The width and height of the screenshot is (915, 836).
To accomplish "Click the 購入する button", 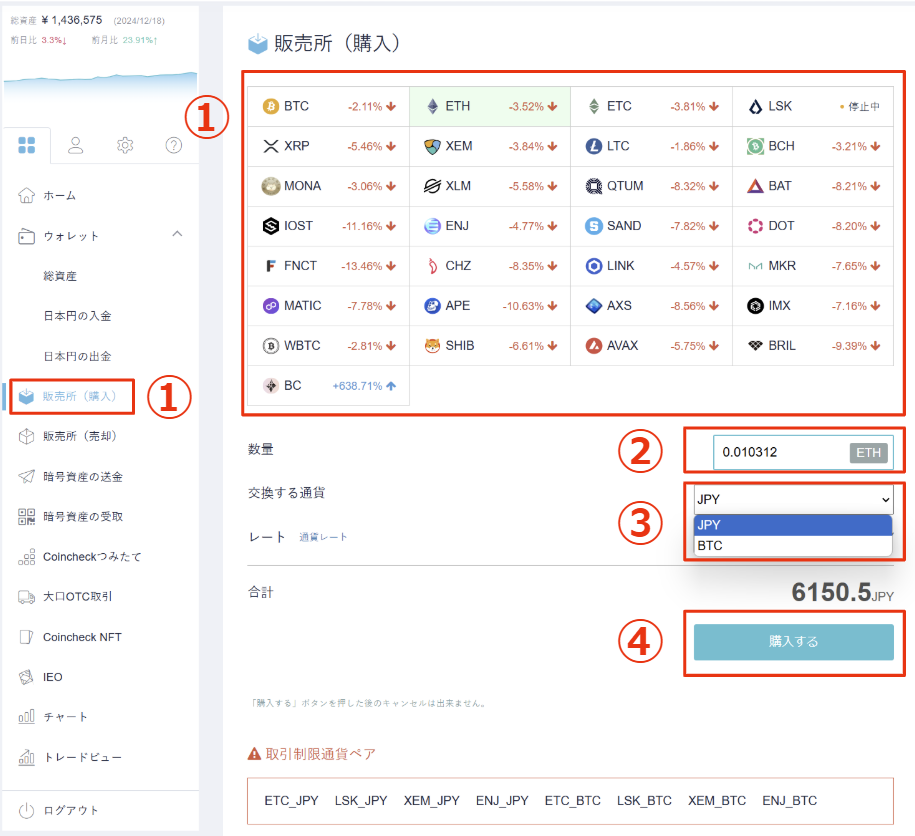I will pos(794,642).
